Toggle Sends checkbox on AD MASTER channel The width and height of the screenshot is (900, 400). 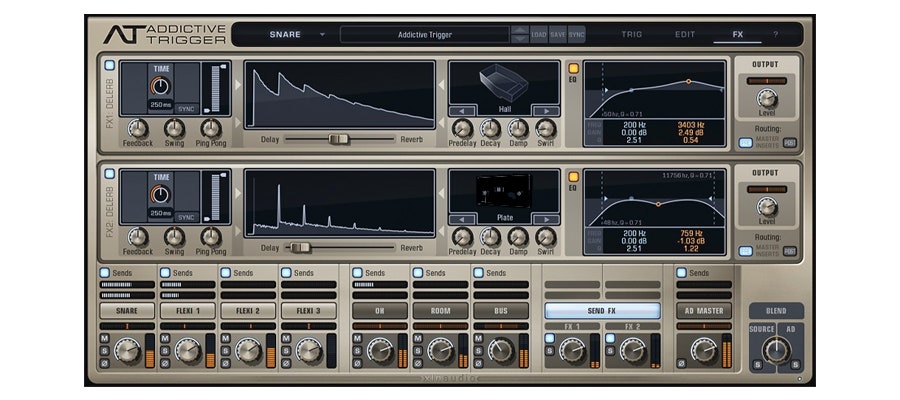pyautogui.click(x=681, y=272)
